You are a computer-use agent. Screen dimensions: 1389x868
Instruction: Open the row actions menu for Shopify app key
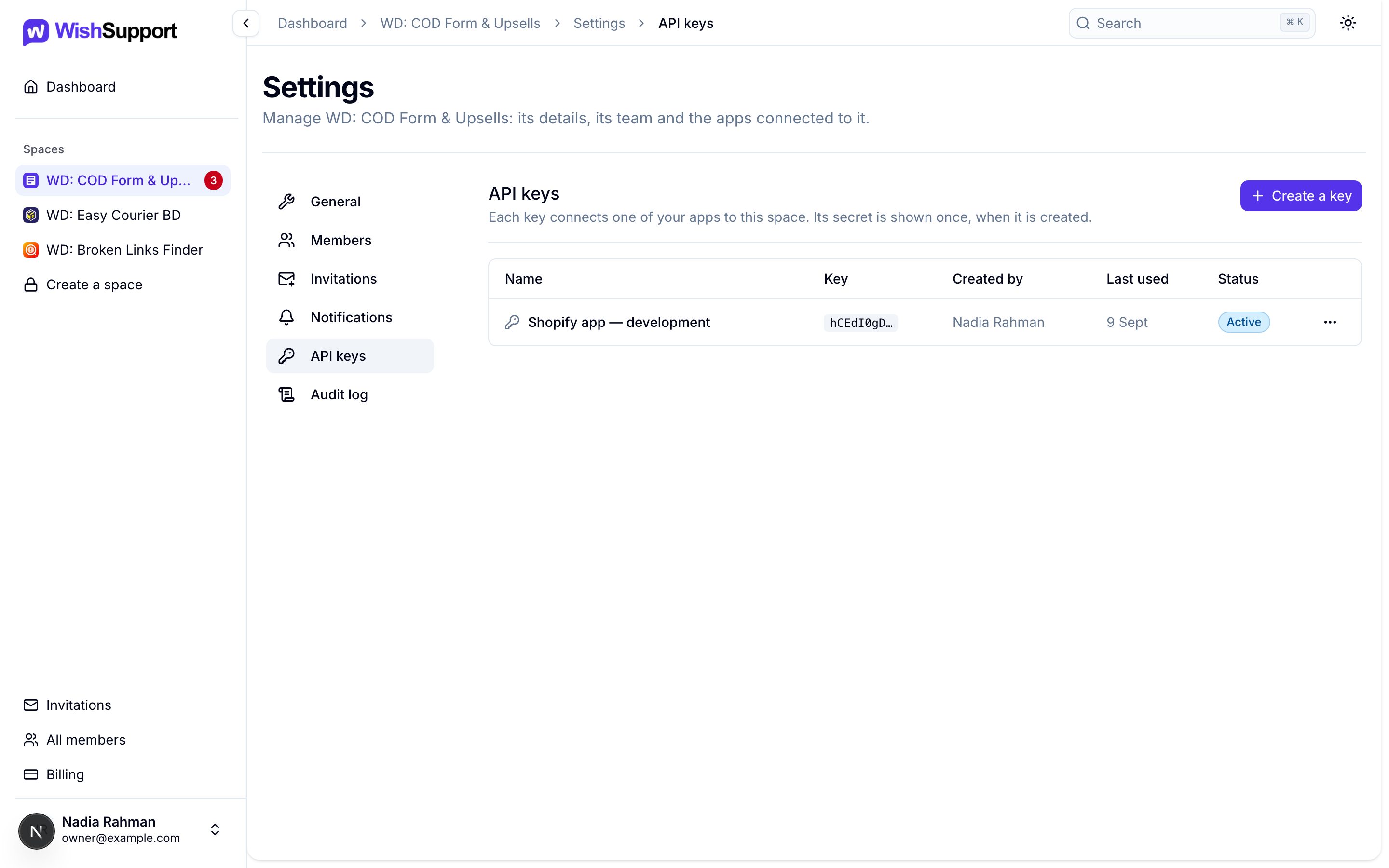point(1330,322)
